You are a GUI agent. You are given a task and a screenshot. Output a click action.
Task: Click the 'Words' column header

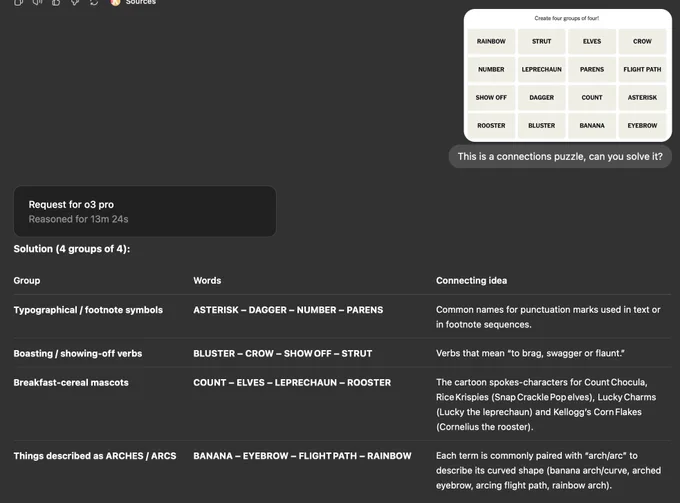[207, 281]
